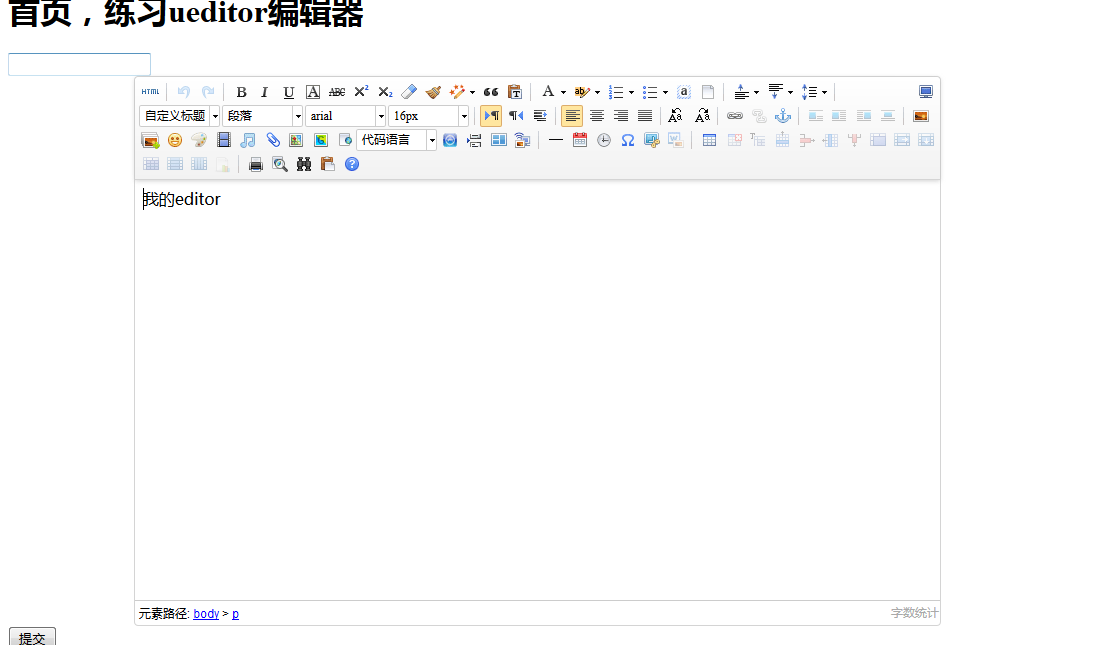Insert an unordered bullet list

[650, 92]
